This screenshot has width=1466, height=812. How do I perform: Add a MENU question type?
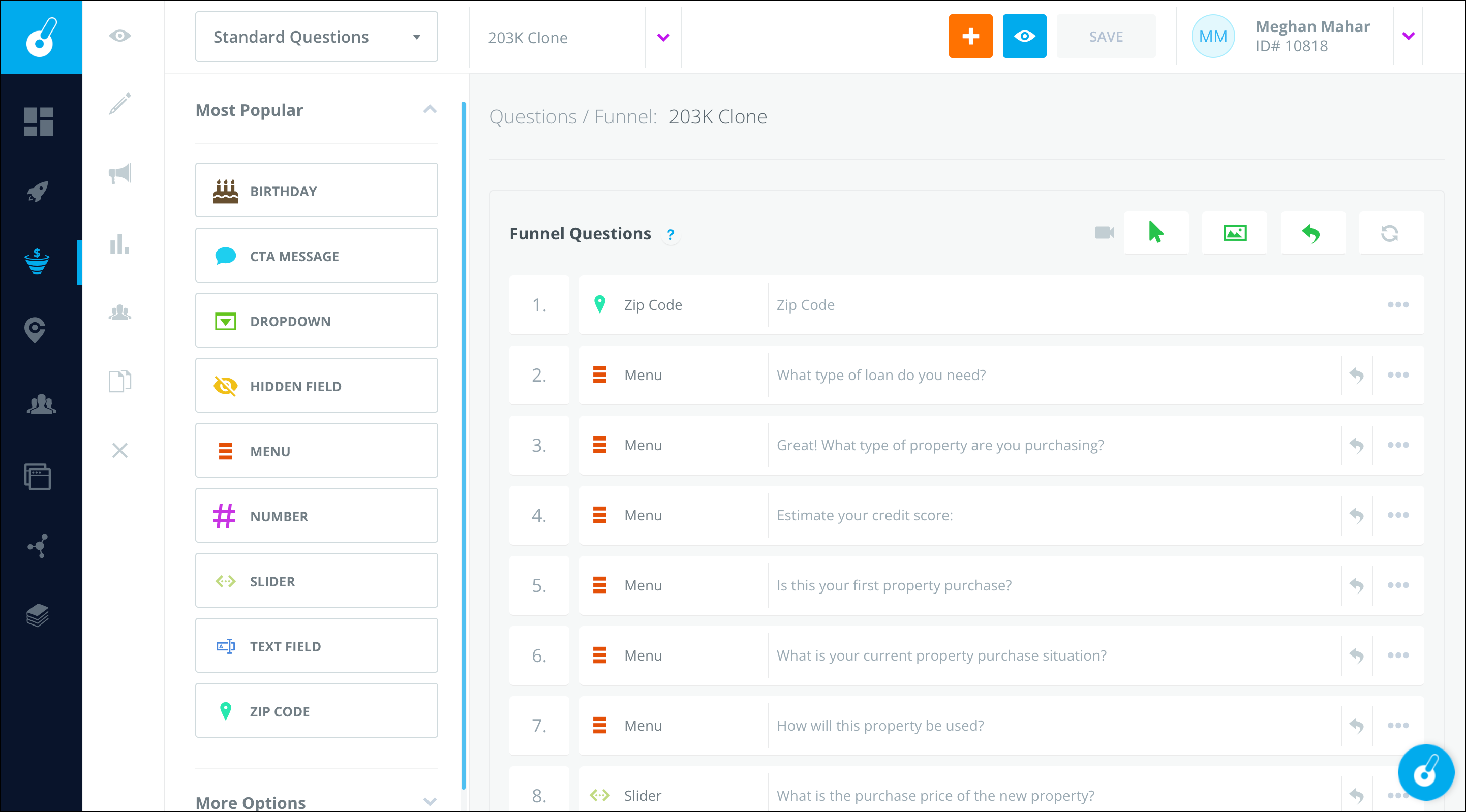point(316,451)
